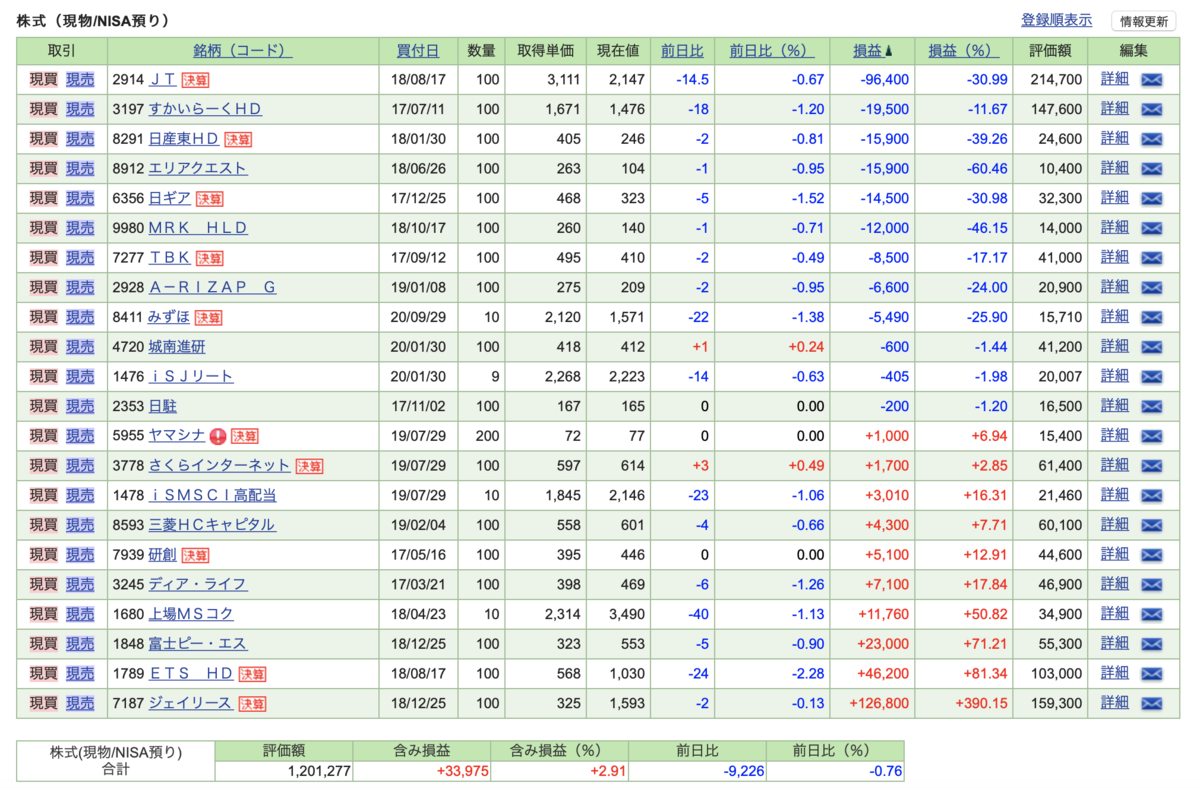Open 詳細 for the ETS HD row
This screenshot has height=789, width=1200.
(1115, 673)
